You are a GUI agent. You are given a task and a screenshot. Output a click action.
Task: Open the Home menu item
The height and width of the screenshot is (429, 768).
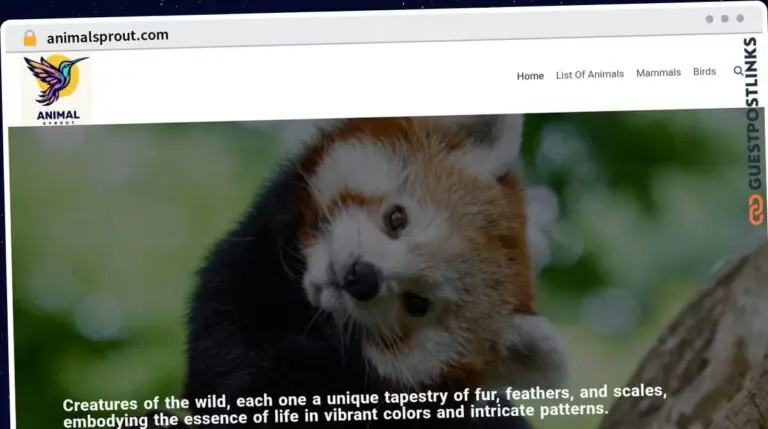click(x=530, y=76)
